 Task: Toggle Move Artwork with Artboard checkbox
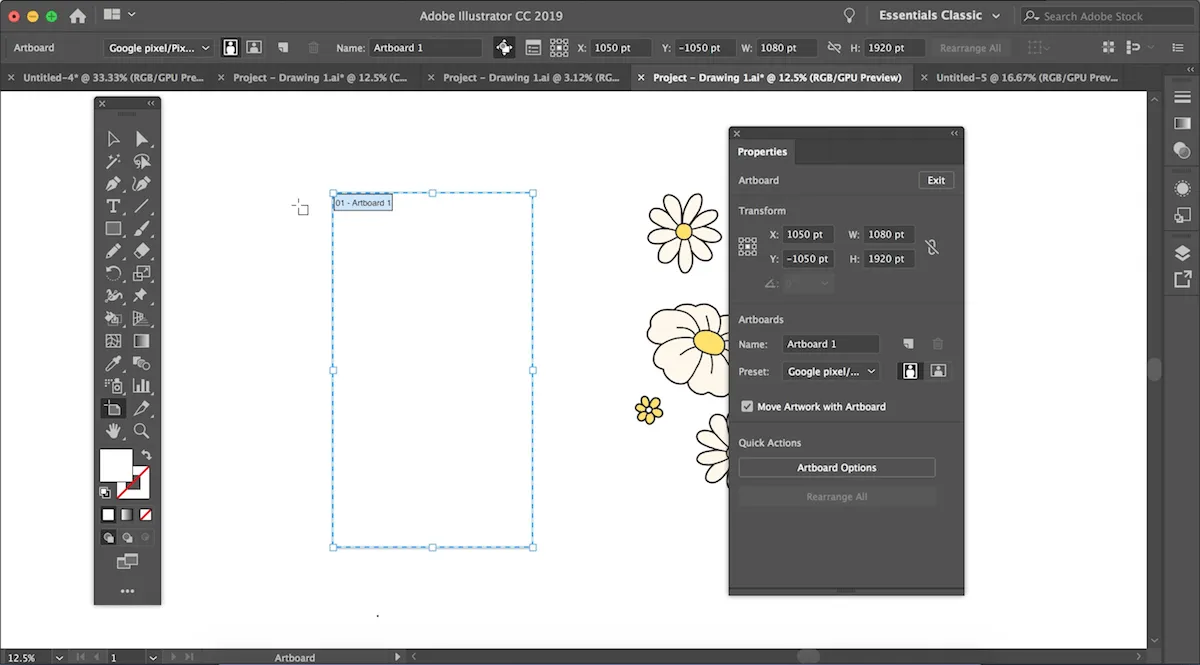(747, 407)
